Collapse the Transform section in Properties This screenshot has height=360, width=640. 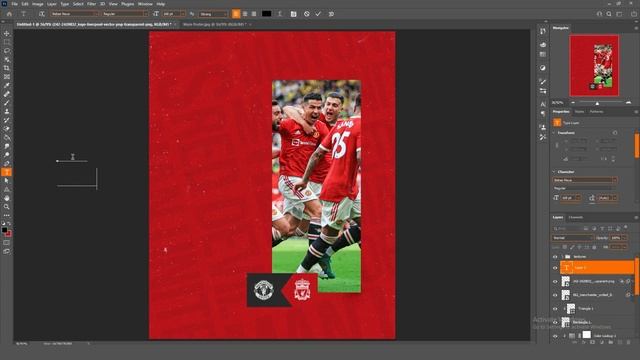(x=554, y=133)
